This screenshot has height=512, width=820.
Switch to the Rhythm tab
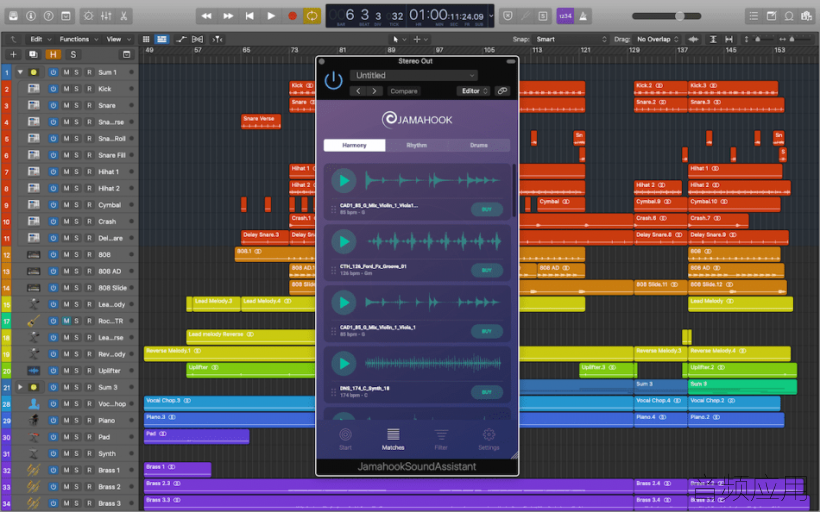pos(417,145)
